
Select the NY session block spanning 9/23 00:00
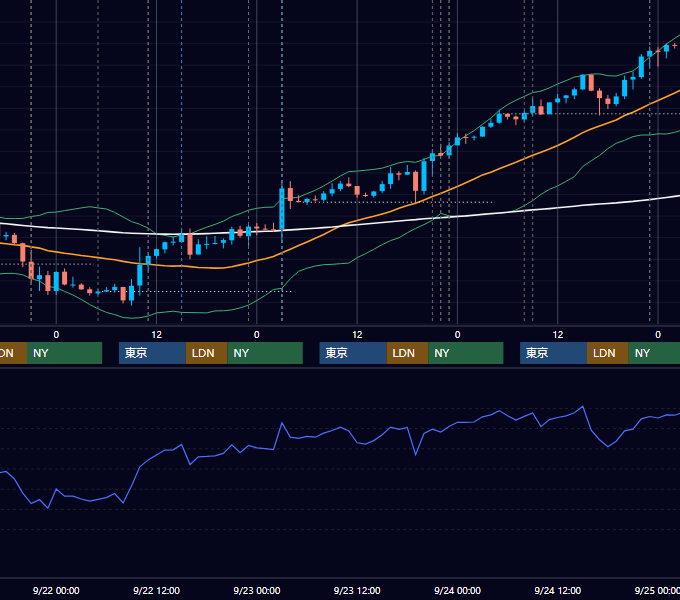265,353
